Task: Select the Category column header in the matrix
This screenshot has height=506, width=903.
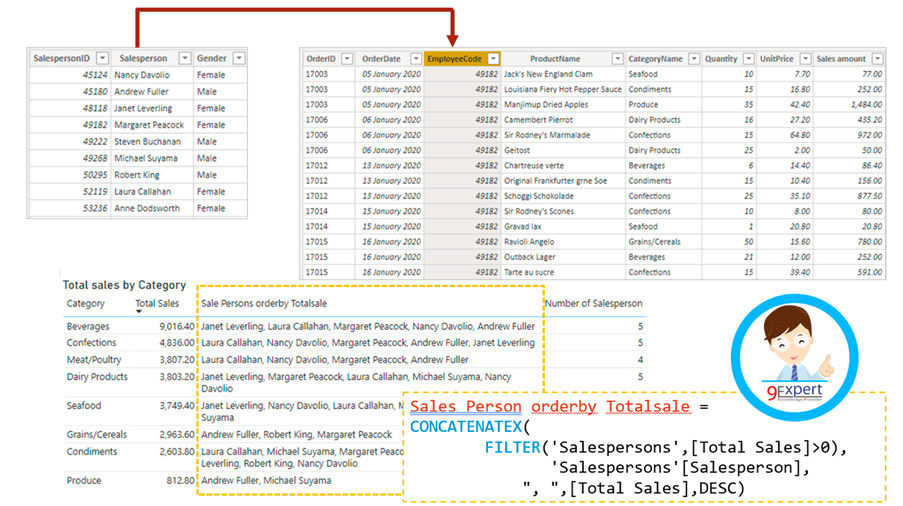Action: 85,303
